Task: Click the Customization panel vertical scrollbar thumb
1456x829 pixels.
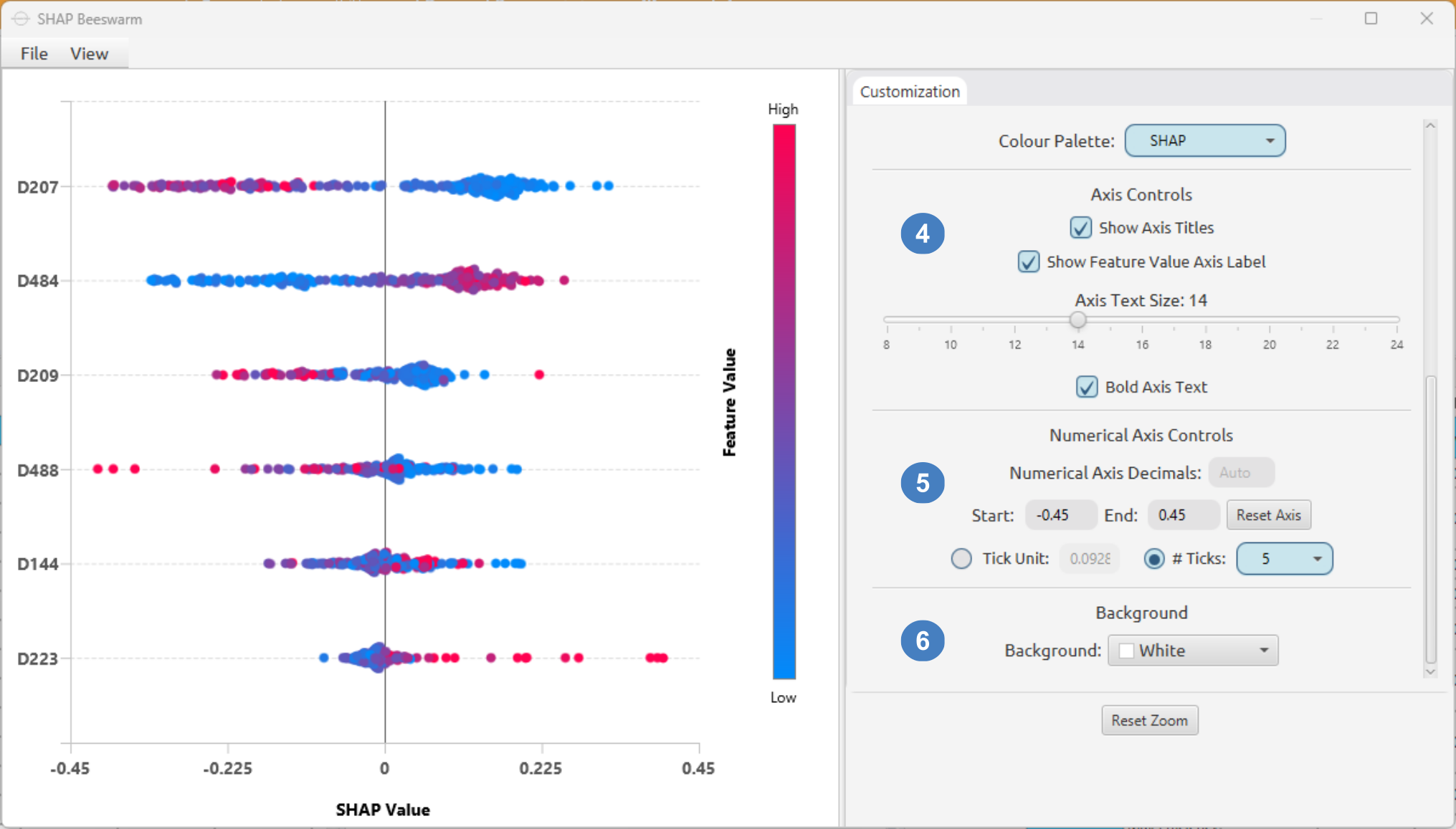Action: pos(1430,519)
